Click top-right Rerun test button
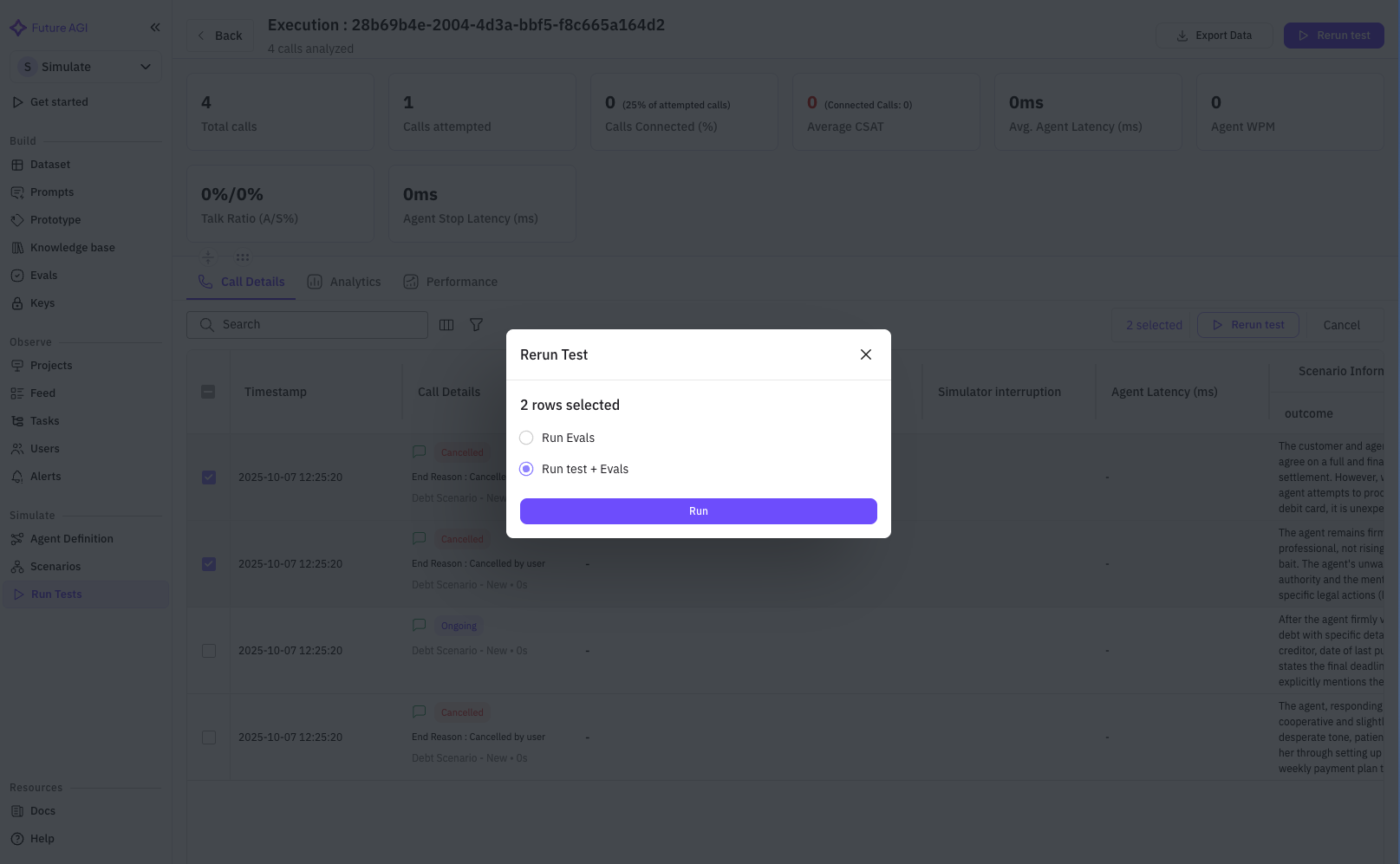 tap(1333, 36)
